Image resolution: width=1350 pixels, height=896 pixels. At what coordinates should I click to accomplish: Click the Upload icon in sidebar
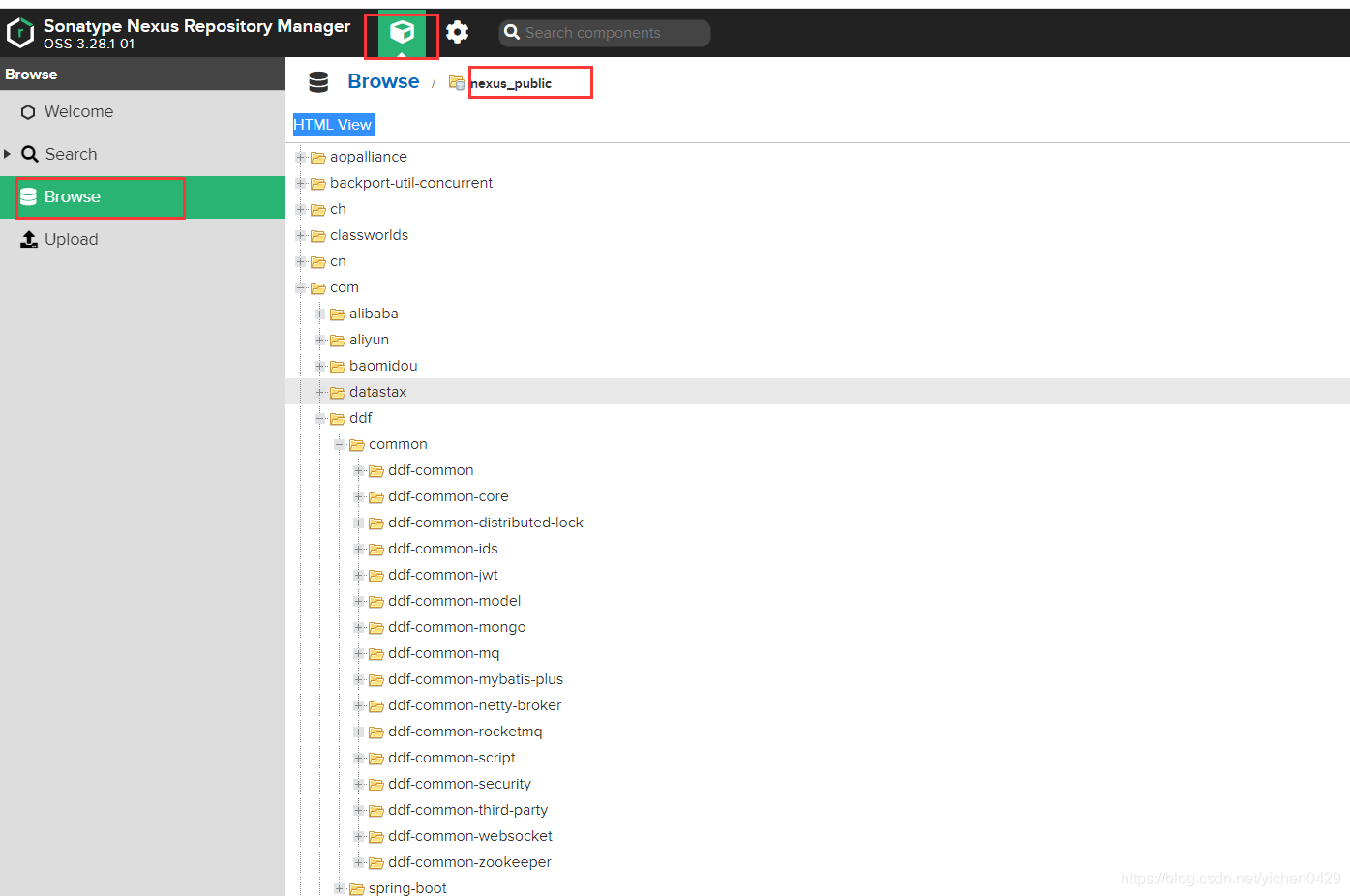[29, 239]
